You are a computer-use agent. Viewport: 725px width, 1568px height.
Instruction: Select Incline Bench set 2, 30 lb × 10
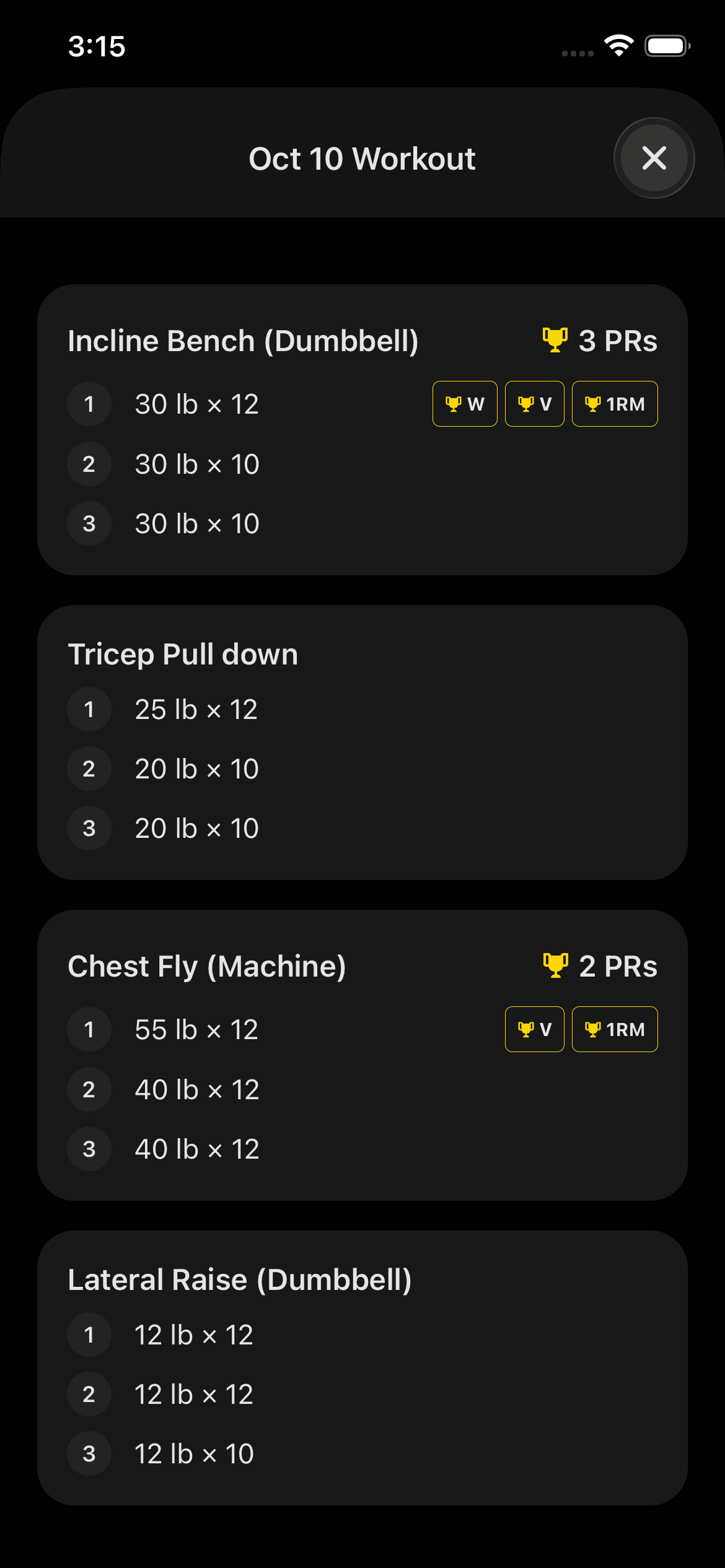point(197,464)
